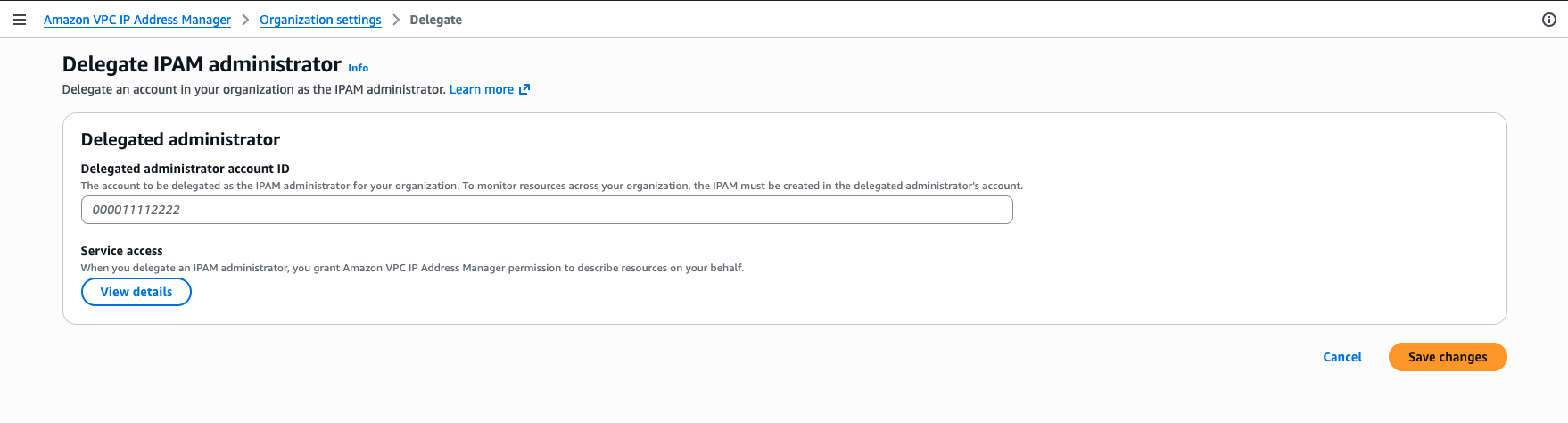Click the Delegated administrator section heading
Image resolution: width=1568 pixels, height=423 pixels.
(180, 139)
